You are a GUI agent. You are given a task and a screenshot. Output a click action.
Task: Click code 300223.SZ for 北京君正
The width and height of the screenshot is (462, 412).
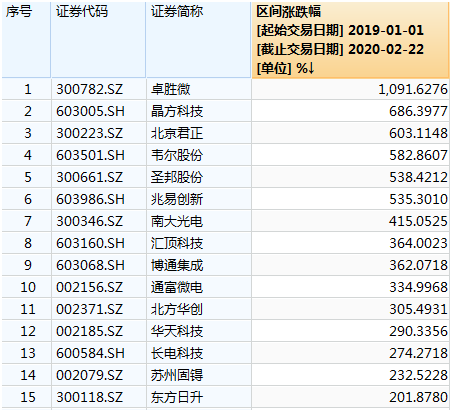point(99,133)
